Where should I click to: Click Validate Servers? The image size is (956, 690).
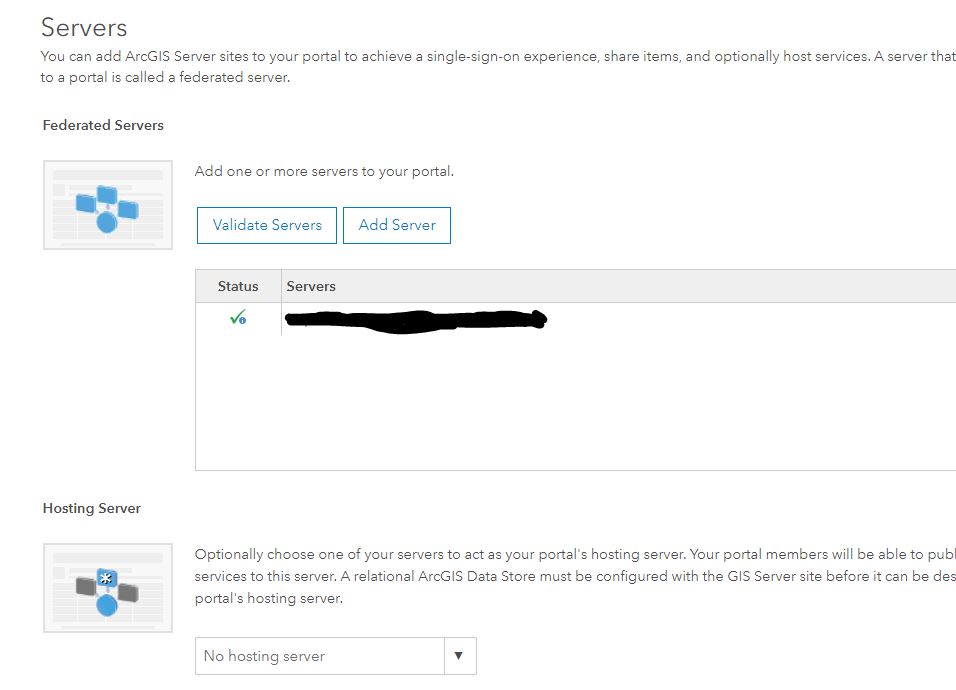click(x=266, y=225)
